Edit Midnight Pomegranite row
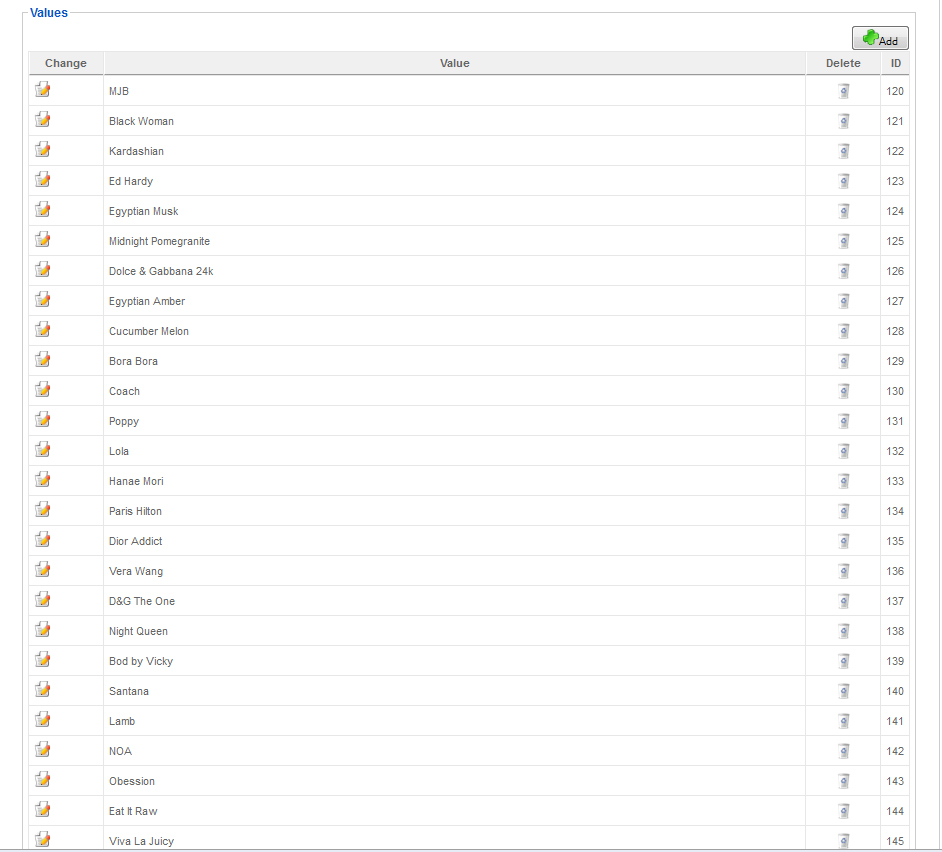The height and width of the screenshot is (852, 942). (x=43, y=240)
